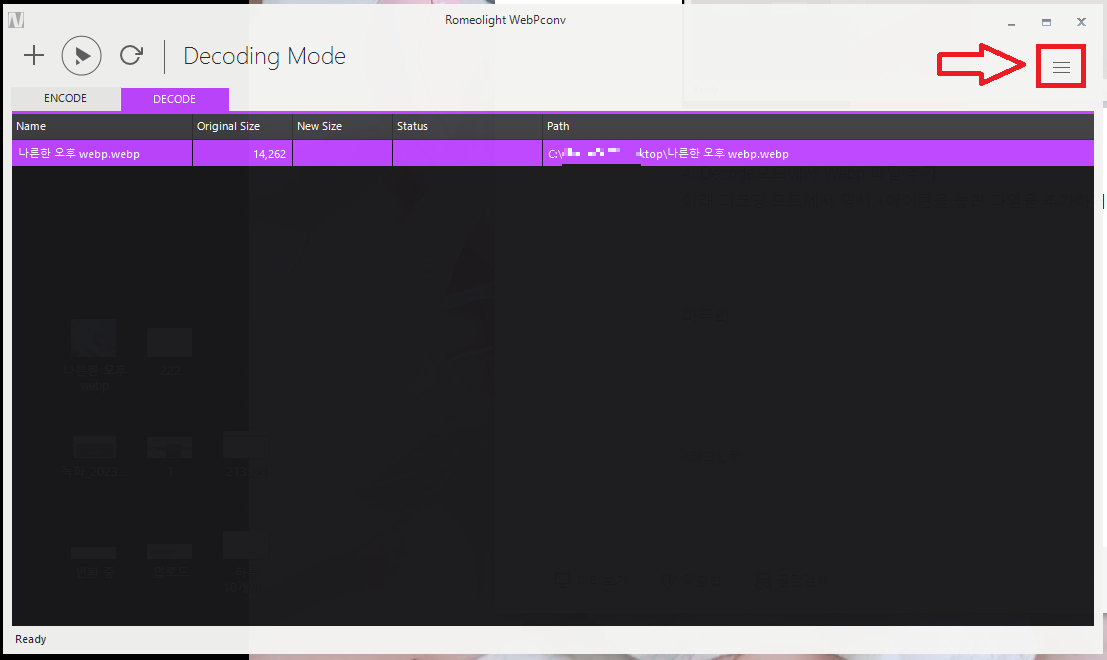The image size is (1107, 660).
Task: Sort by Original Size column header
Action: [x=242, y=126]
